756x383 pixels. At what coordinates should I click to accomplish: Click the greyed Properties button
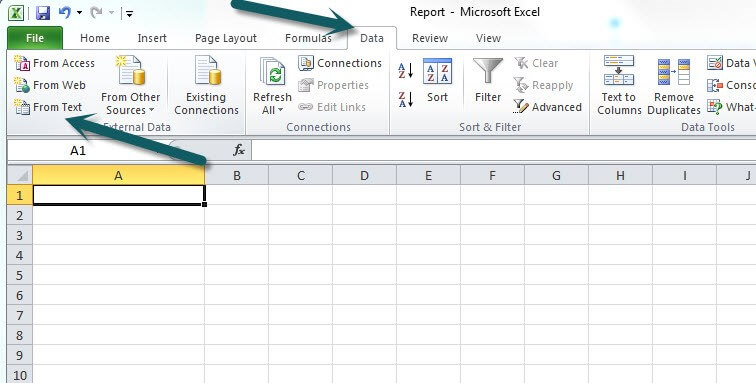333,85
